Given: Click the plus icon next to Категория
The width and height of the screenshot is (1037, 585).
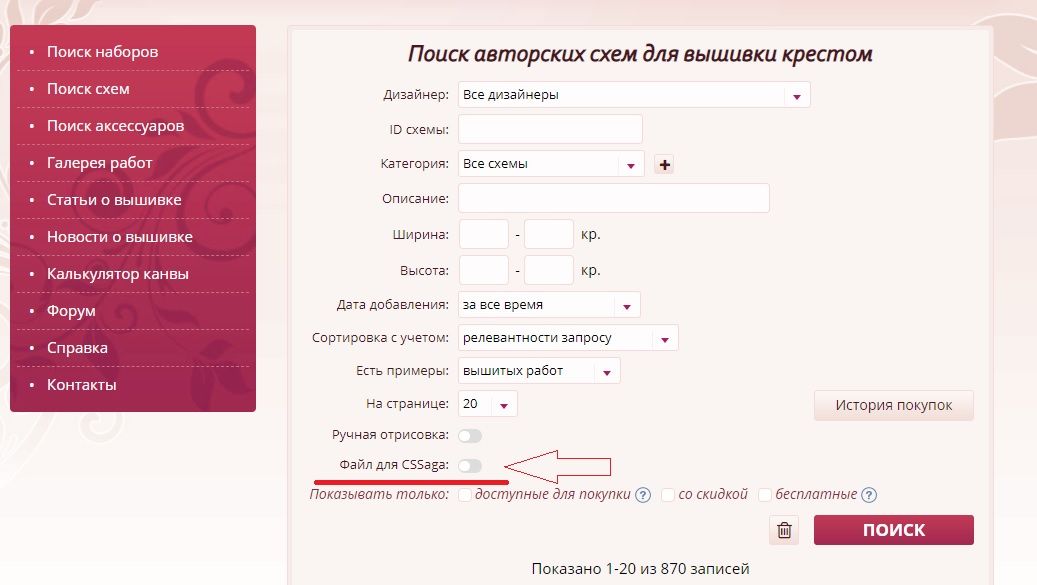Looking at the screenshot, I should [664, 164].
